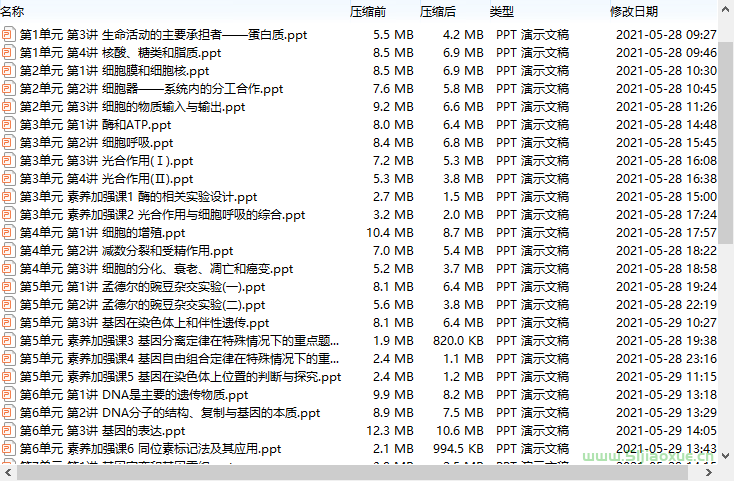Viewport: 734px width, 481px height.
Task: Click icon of 素养加强课4 基因自由组合定律 file
Action: [8, 359]
